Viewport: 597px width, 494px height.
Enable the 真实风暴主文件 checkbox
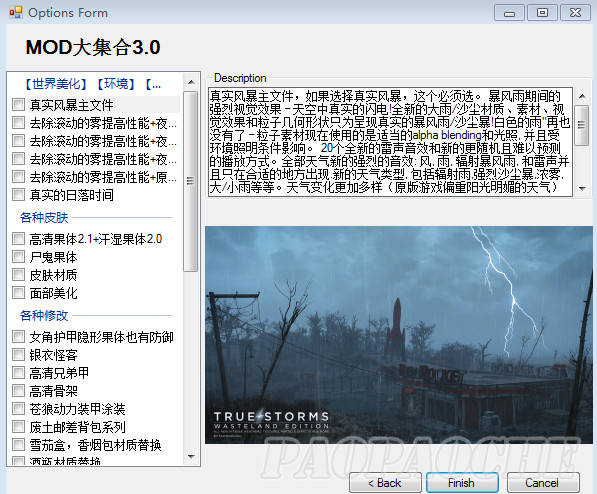pyautogui.click(x=18, y=105)
